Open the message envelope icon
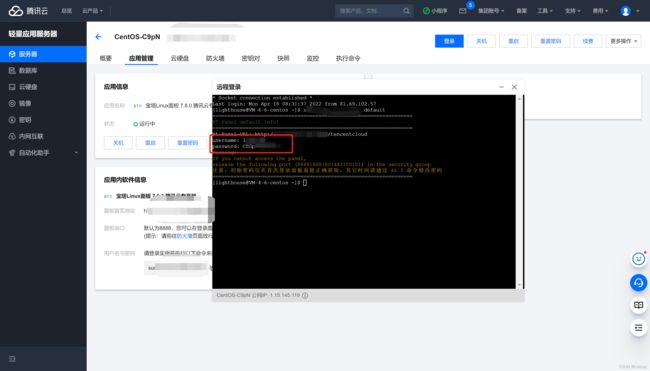650x371 pixels. coord(463,11)
